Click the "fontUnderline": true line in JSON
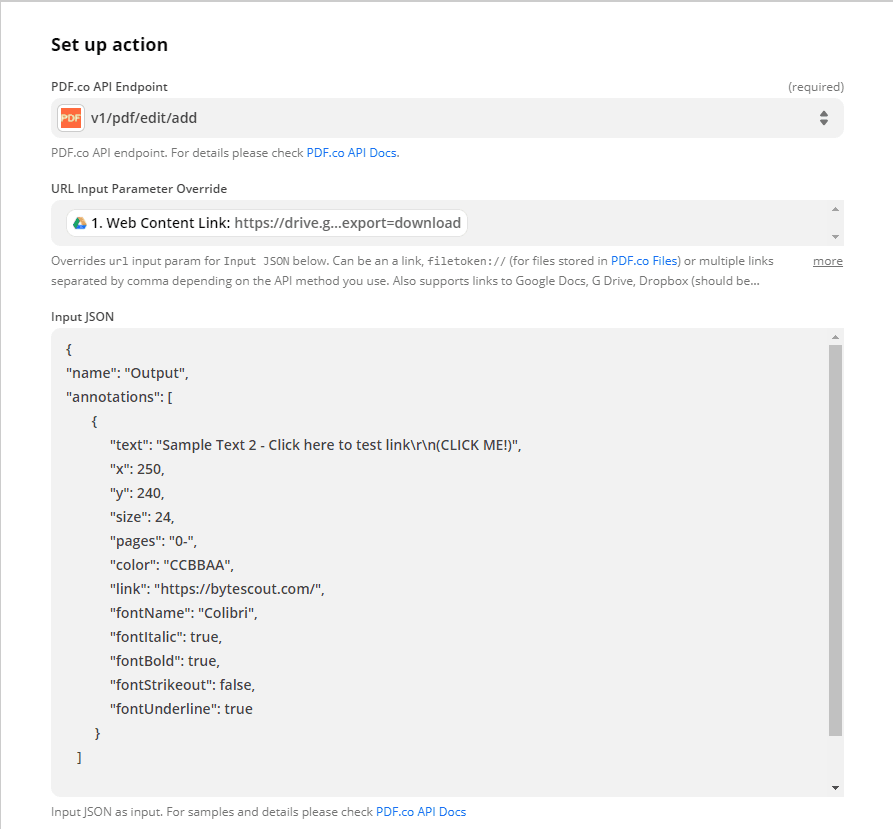The image size is (893, 829). point(181,709)
